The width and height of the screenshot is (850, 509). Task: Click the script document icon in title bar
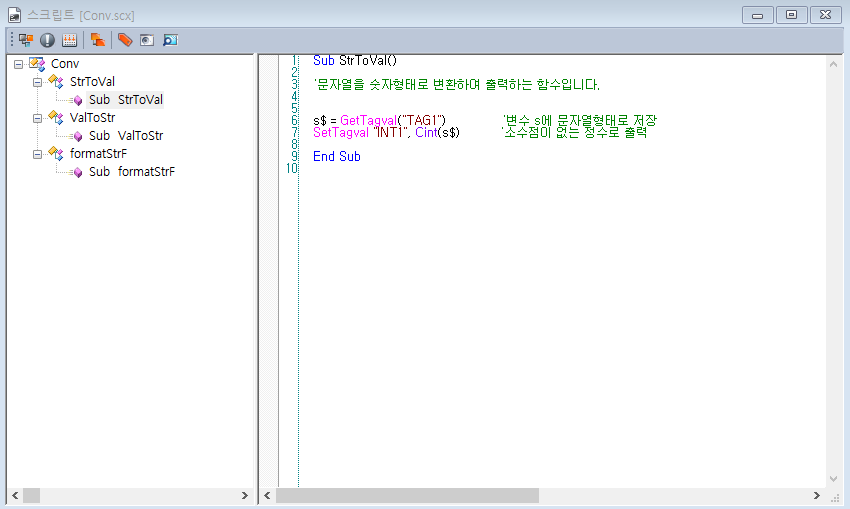(15, 15)
